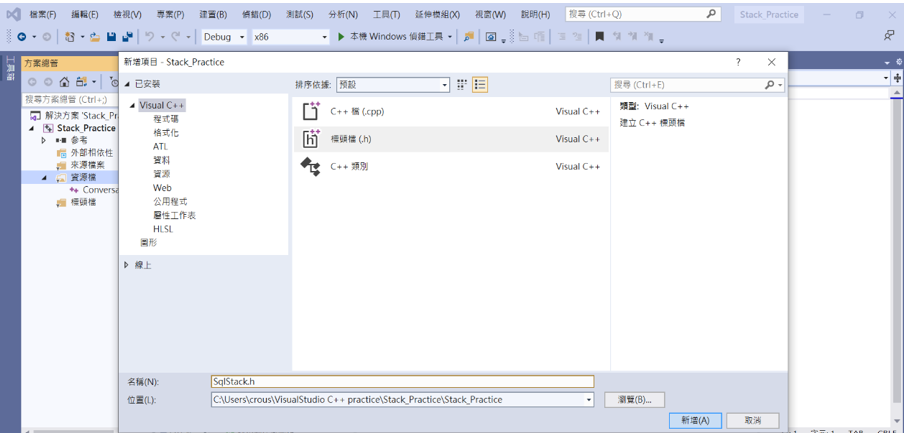Viewport: 904px width, 433px height.
Task: Open the 編輯(E) menu
Action: [85, 14]
